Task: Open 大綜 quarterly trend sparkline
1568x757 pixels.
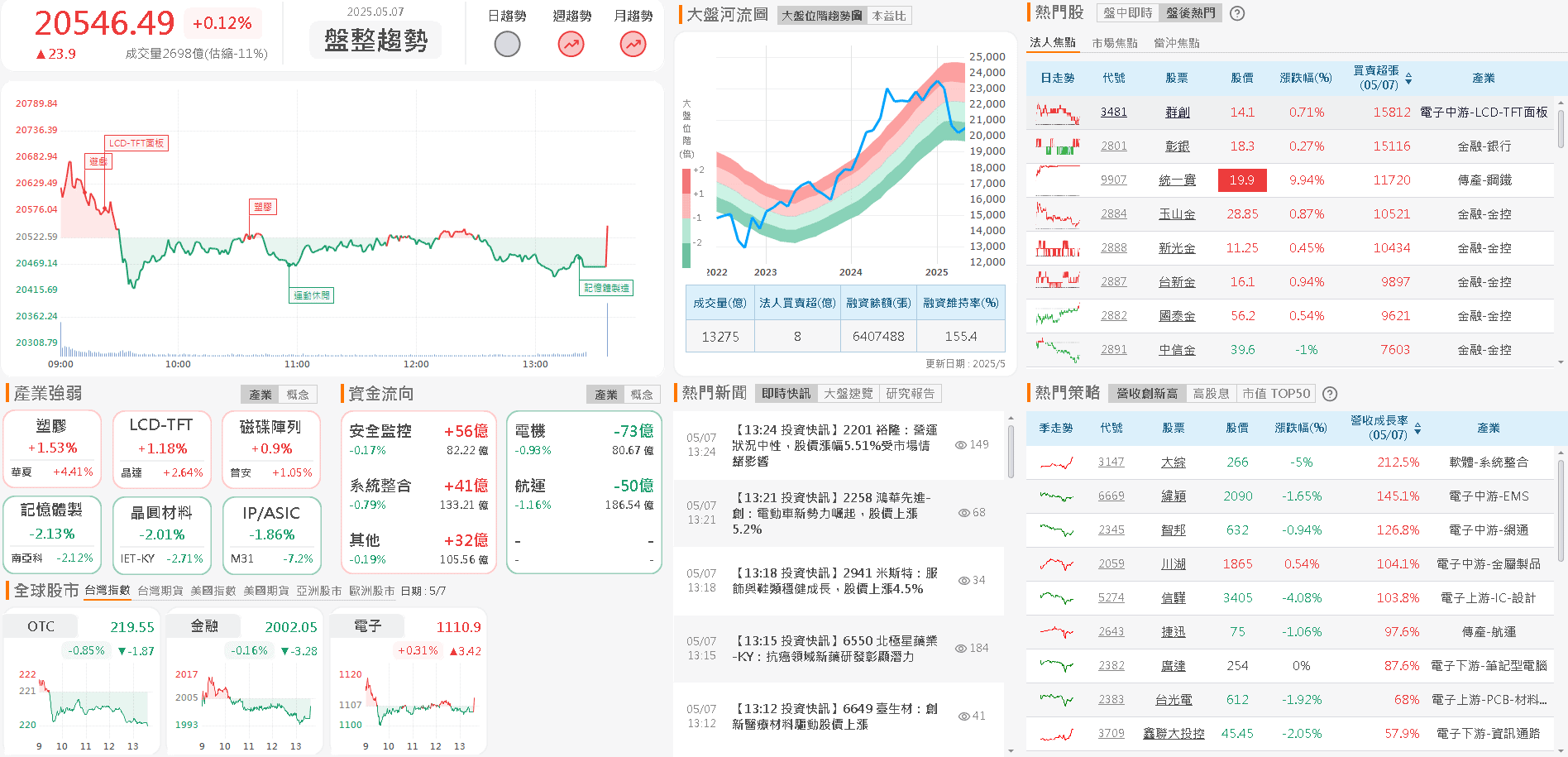Action: pyautogui.click(x=1056, y=462)
